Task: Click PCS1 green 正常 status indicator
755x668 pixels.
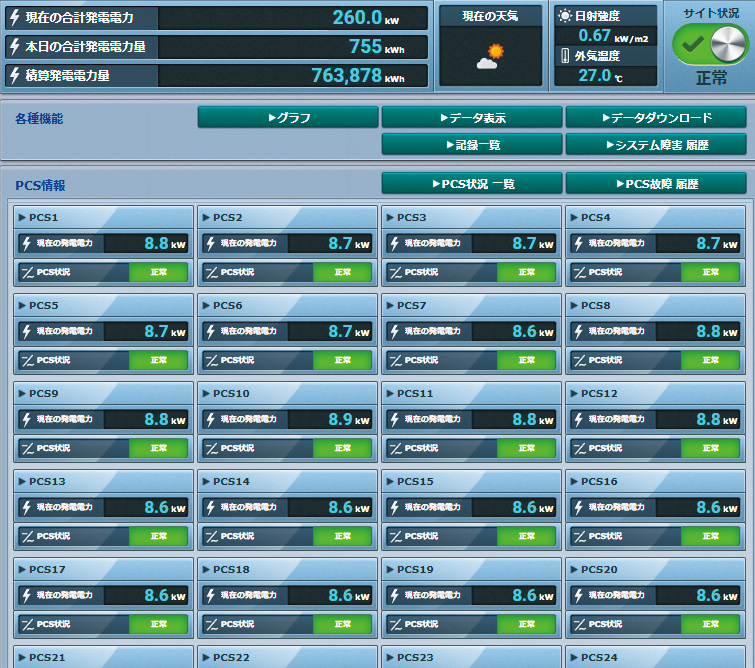Action: click(158, 272)
